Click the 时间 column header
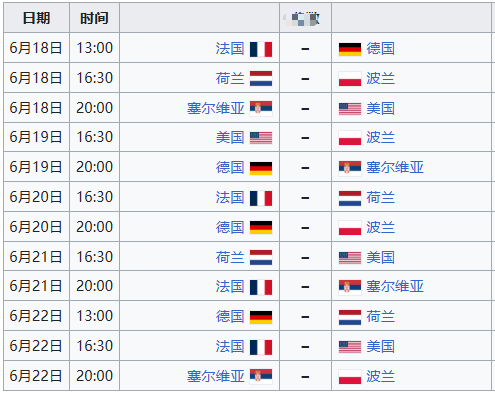Image resolution: width=495 pixels, height=393 pixels. pos(94,18)
